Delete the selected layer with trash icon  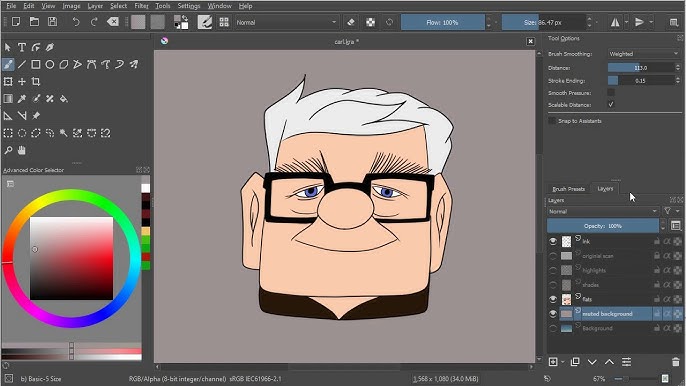[676, 362]
